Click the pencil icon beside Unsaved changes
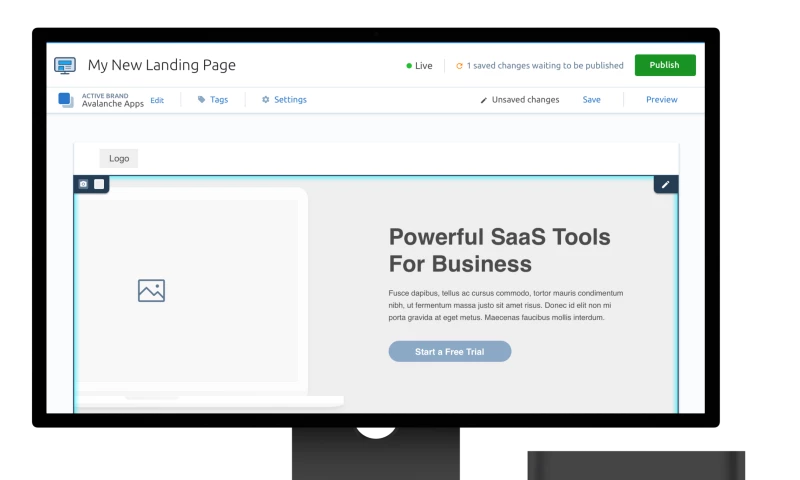The image size is (800, 480). (x=484, y=100)
